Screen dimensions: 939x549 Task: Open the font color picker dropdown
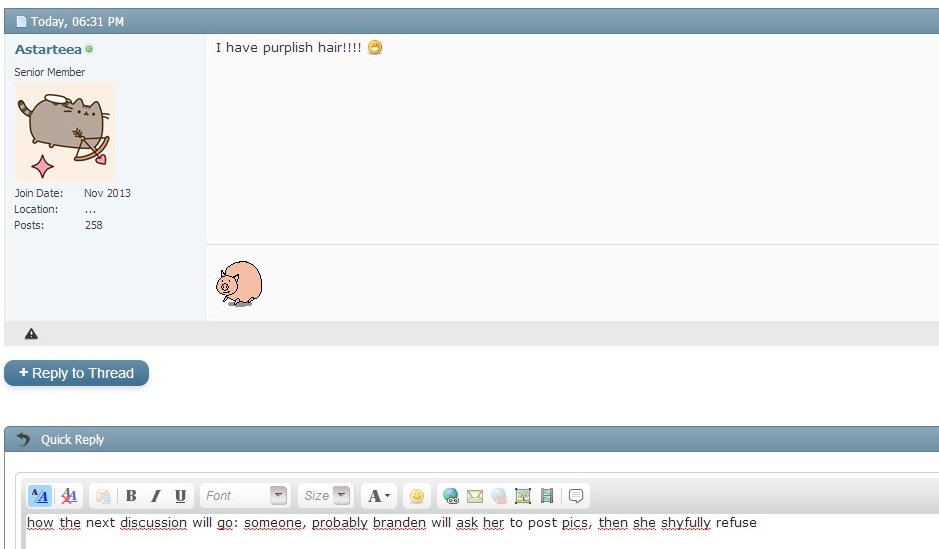[x=379, y=496]
